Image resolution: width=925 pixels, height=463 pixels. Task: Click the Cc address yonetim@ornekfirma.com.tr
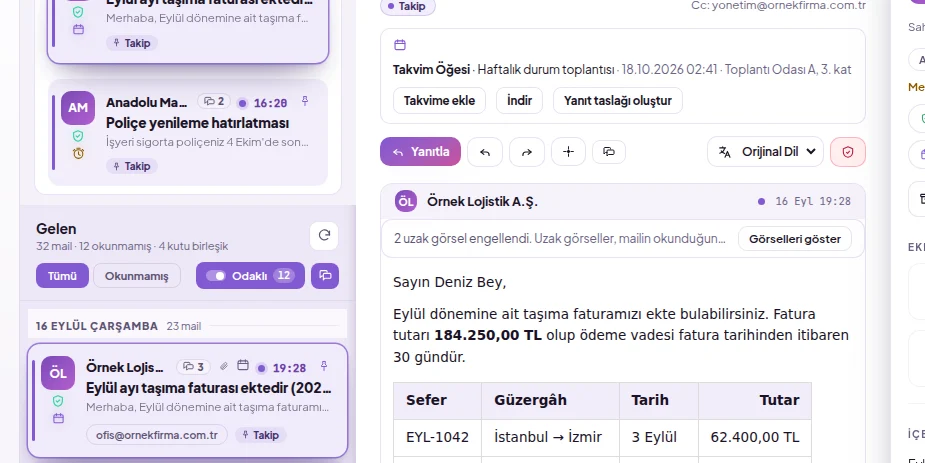click(x=789, y=6)
